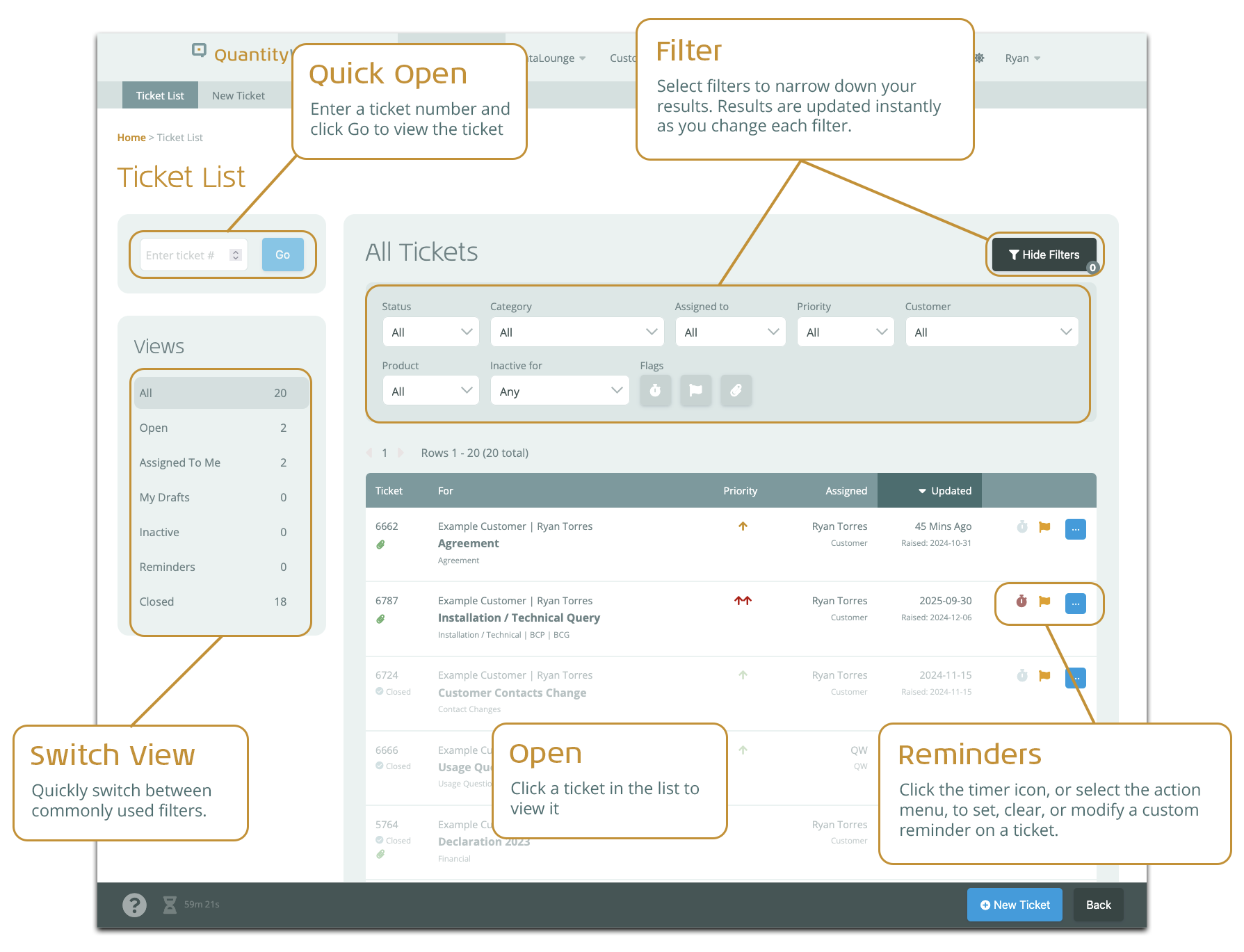The image size is (1244, 952).
Task: Open the Status filter dropdown
Action: pyautogui.click(x=430, y=332)
